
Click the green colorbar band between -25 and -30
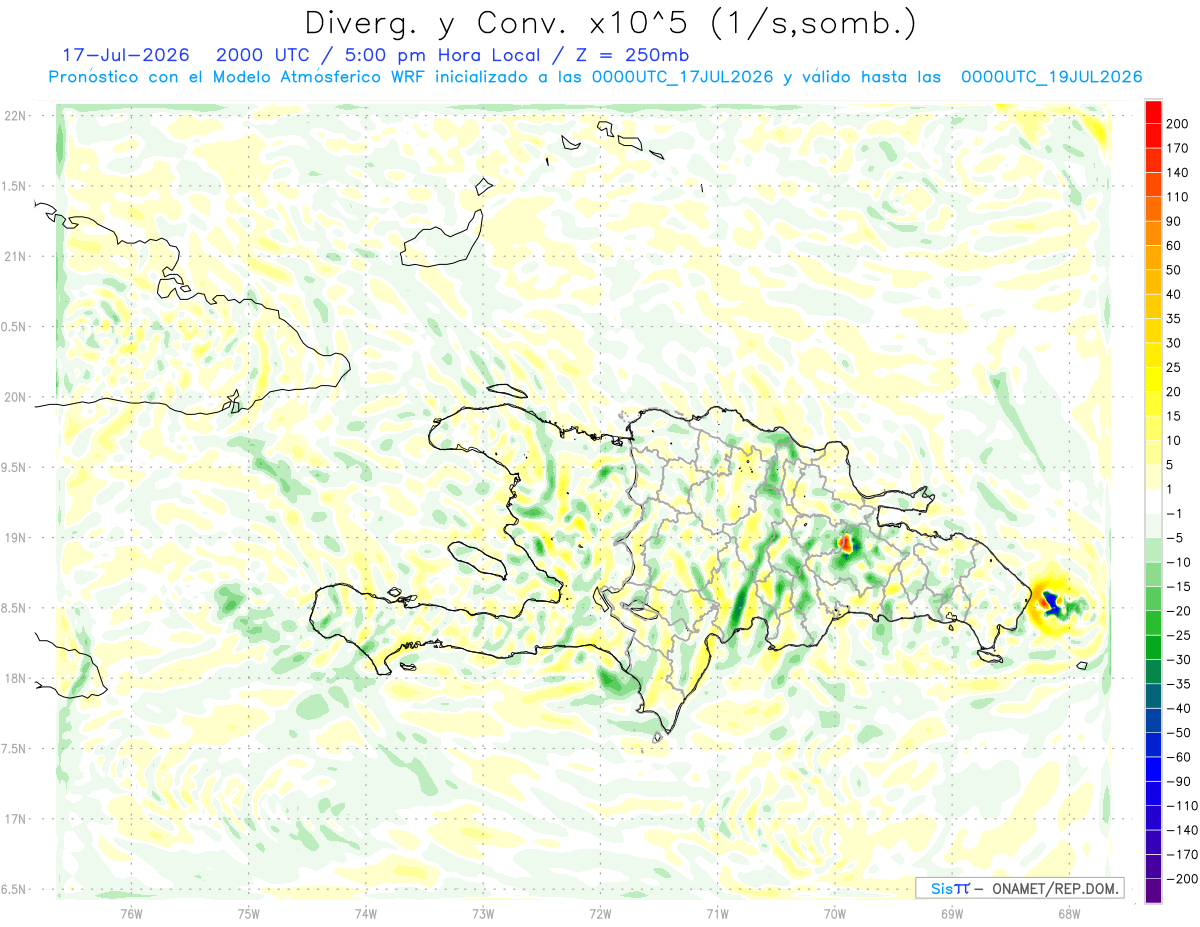pos(1153,648)
